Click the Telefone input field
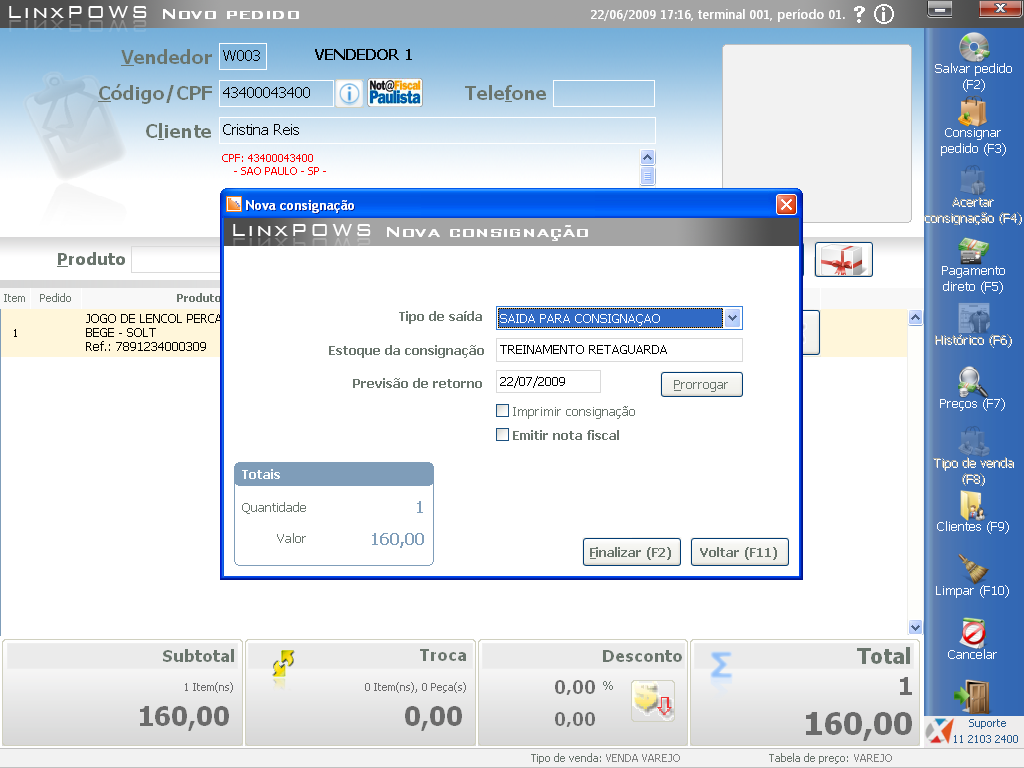This screenshot has height=768, width=1024. pyautogui.click(x=603, y=93)
